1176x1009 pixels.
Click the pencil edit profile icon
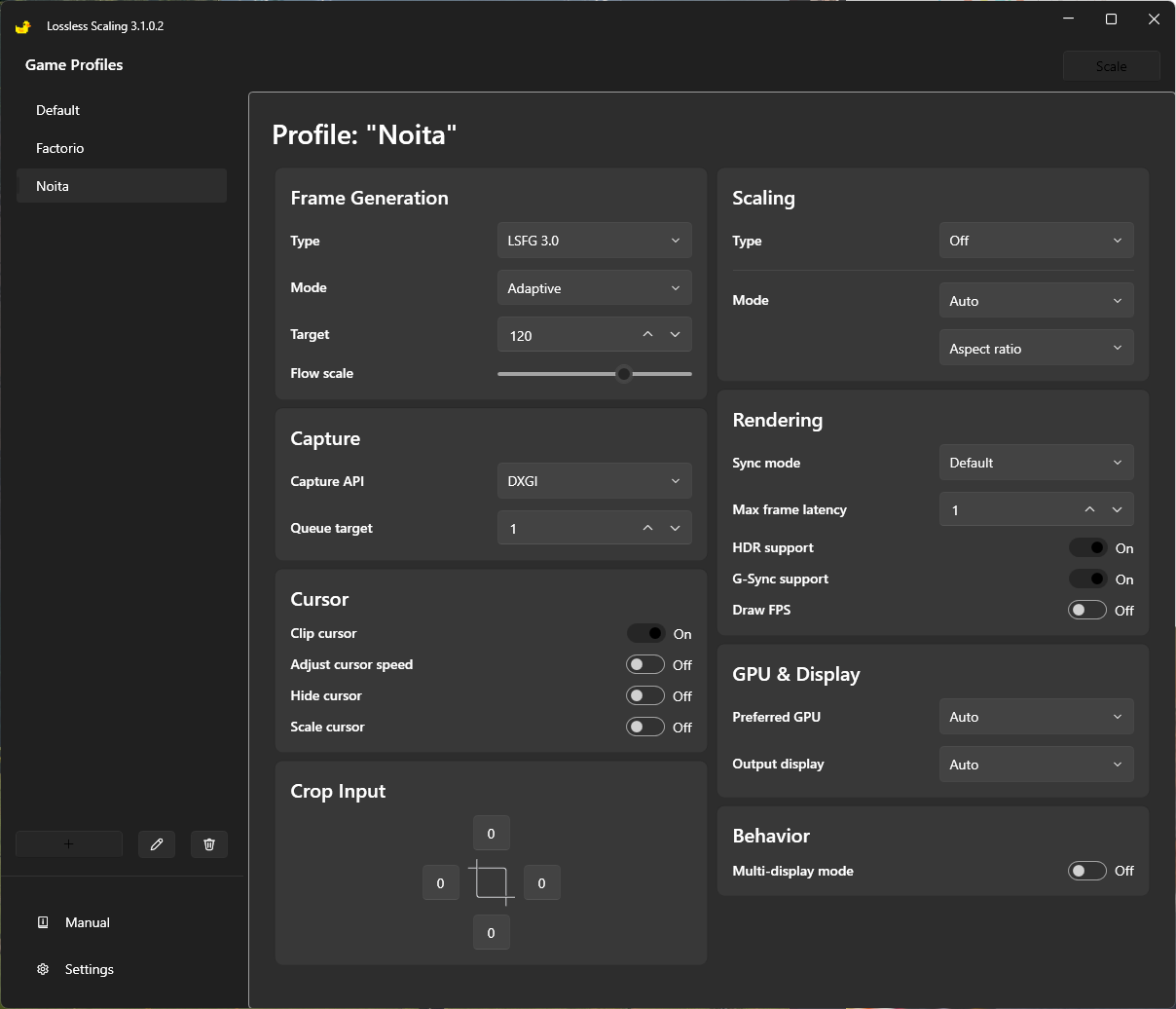[157, 844]
